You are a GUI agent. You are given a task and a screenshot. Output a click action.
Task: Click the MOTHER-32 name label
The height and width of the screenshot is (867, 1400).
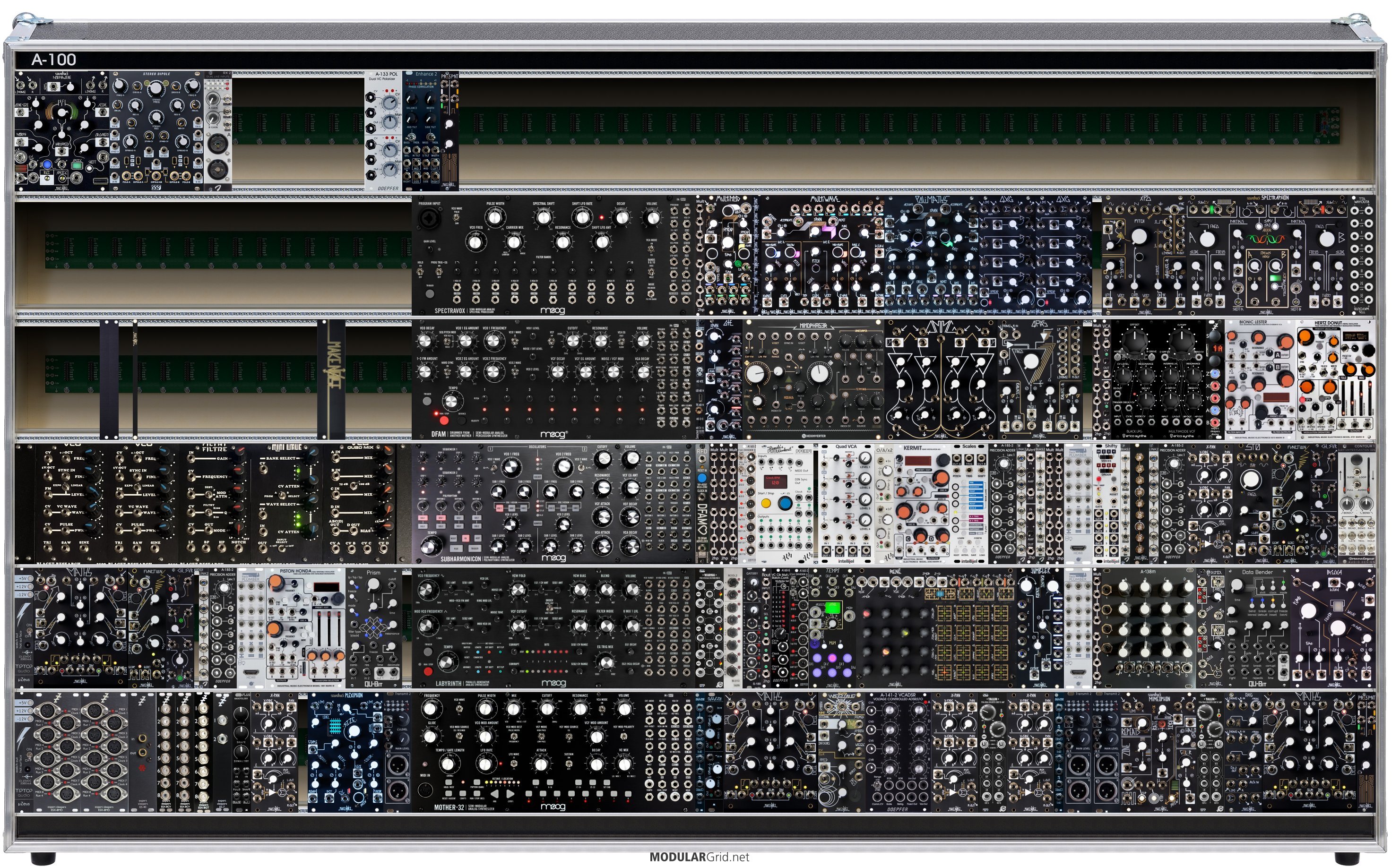click(449, 807)
